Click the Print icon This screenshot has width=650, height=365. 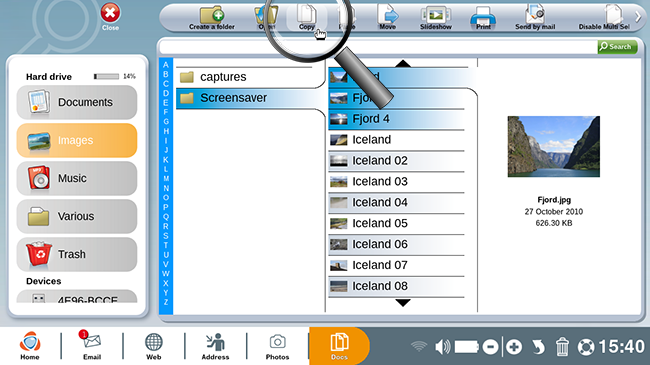click(x=483, y=16)
